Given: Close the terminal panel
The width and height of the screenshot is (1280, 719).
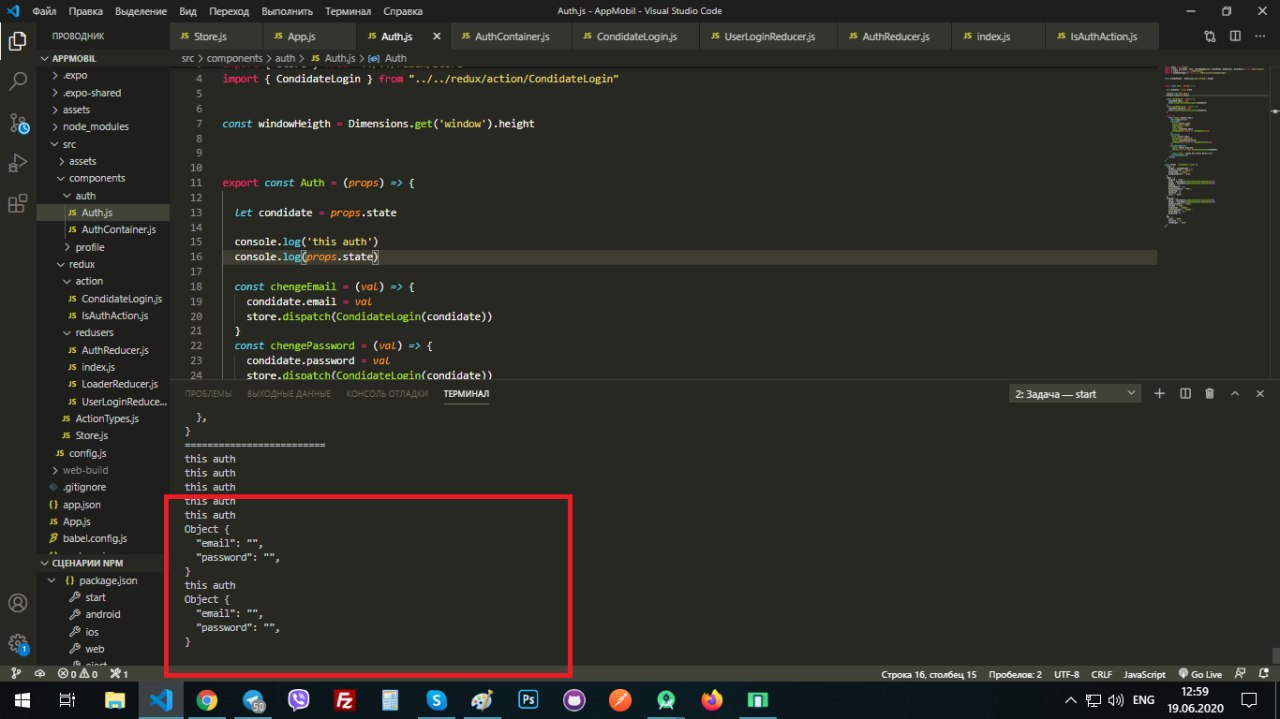Looking at the screenshot, I should (x=1260, y=394).
